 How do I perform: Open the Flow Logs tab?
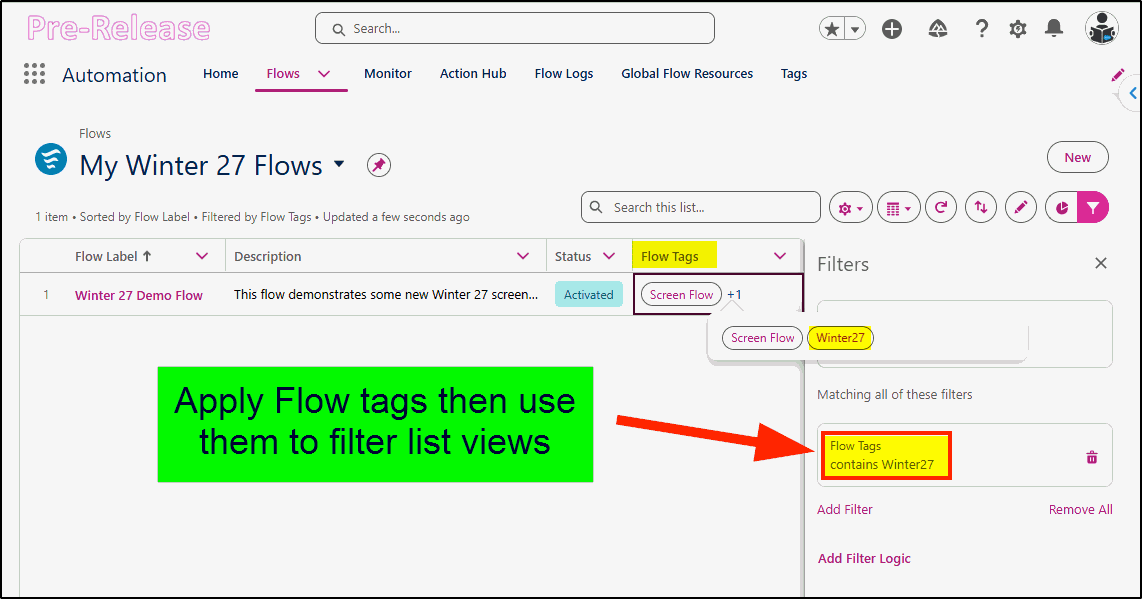pos(564,74)
